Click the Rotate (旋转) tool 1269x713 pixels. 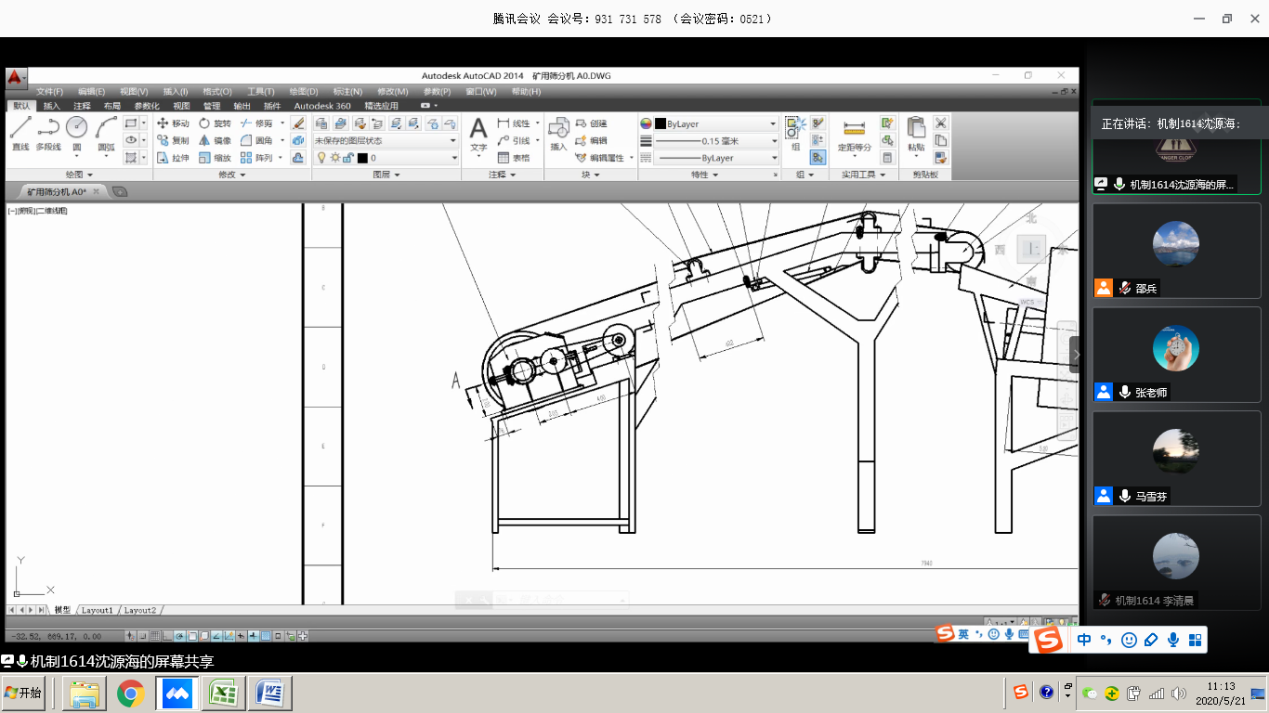(214, 124)
